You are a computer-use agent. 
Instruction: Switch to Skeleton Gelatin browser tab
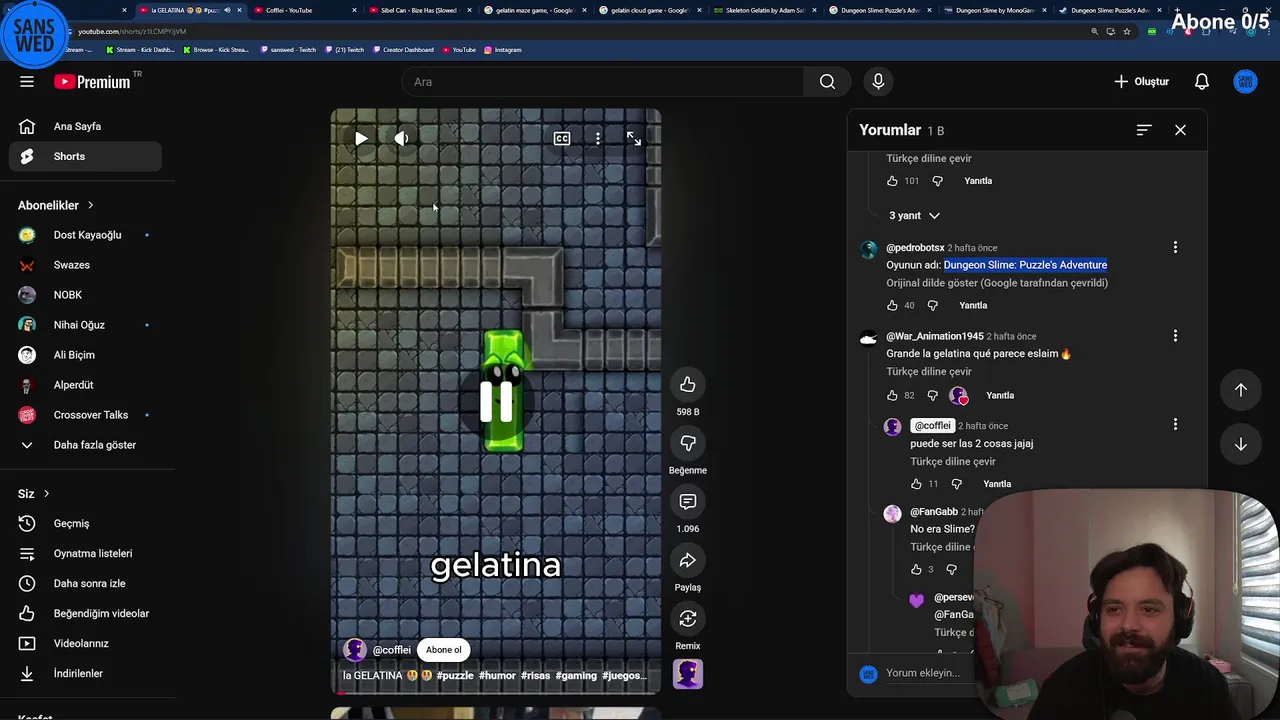pos(768,10)
